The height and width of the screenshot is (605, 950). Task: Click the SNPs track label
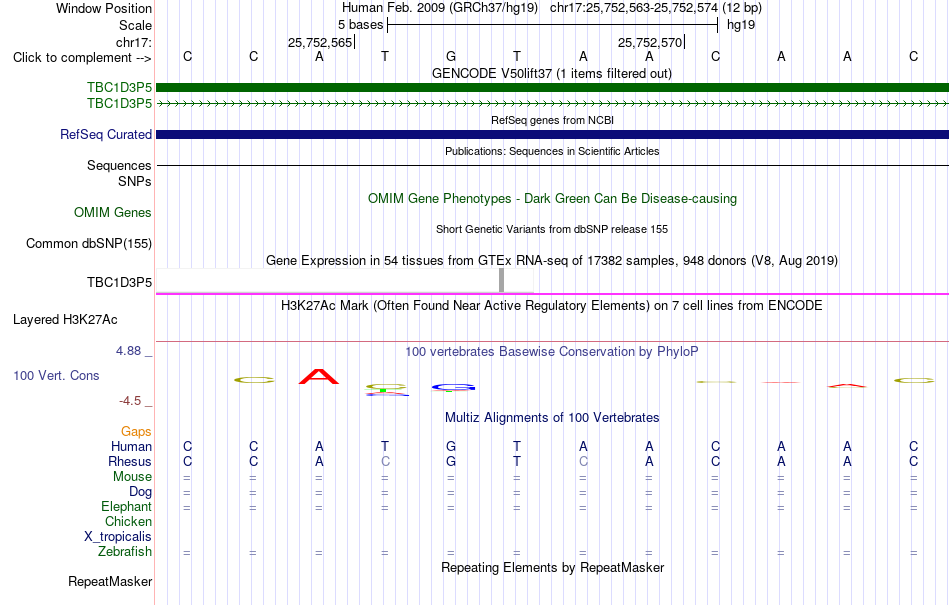point(135,182)
